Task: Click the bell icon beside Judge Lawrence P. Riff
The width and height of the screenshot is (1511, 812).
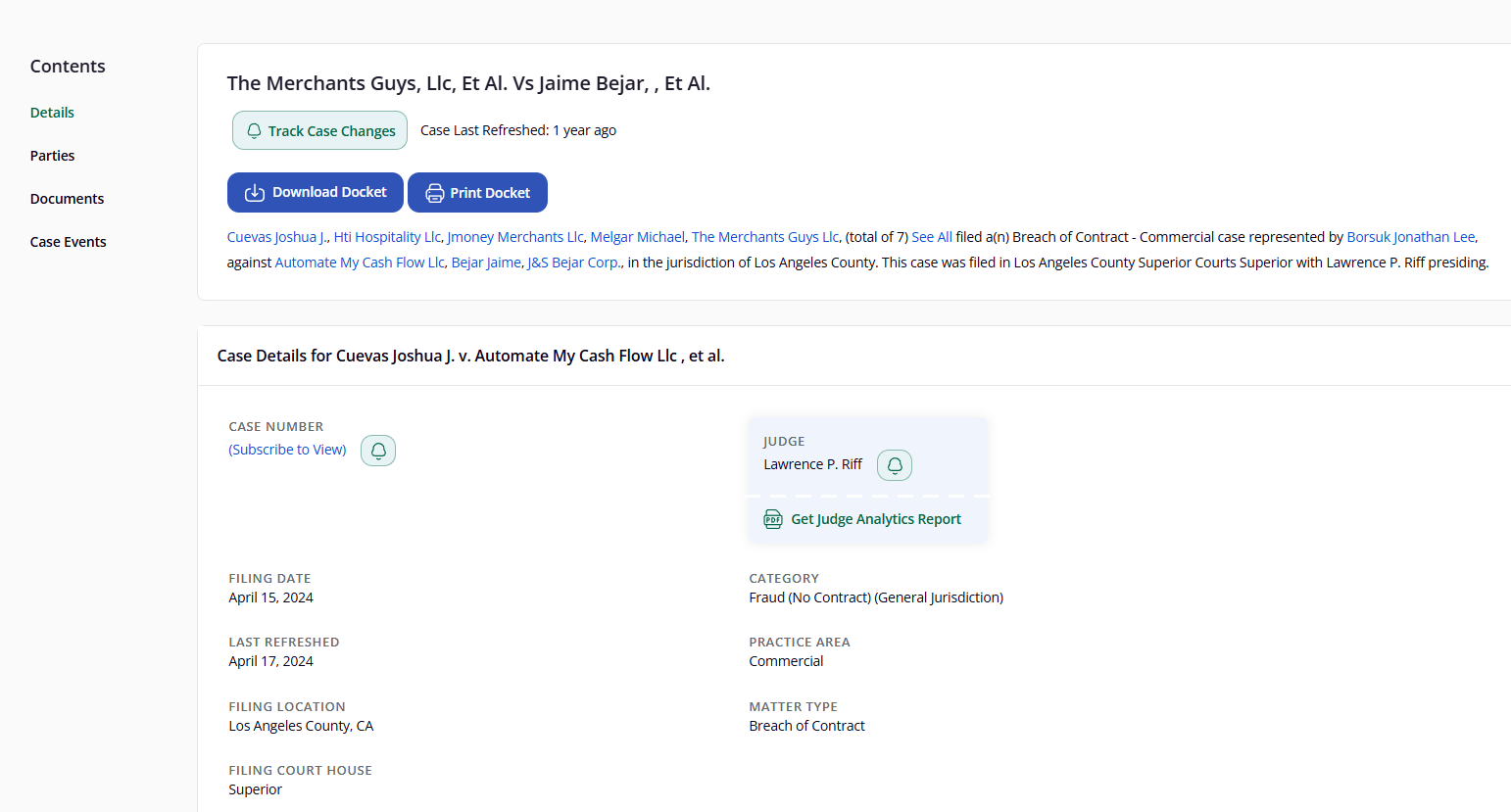Action: 895,465
